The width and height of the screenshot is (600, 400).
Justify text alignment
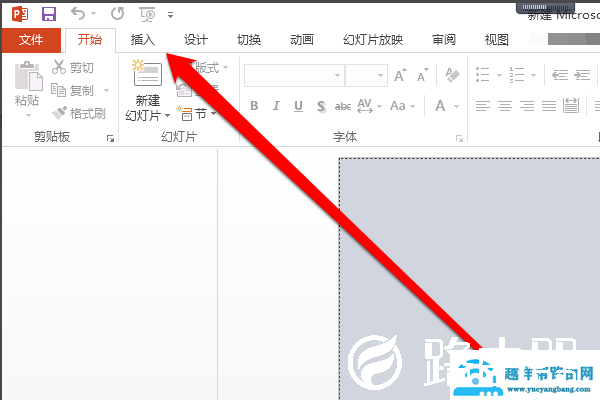[549, 106]
